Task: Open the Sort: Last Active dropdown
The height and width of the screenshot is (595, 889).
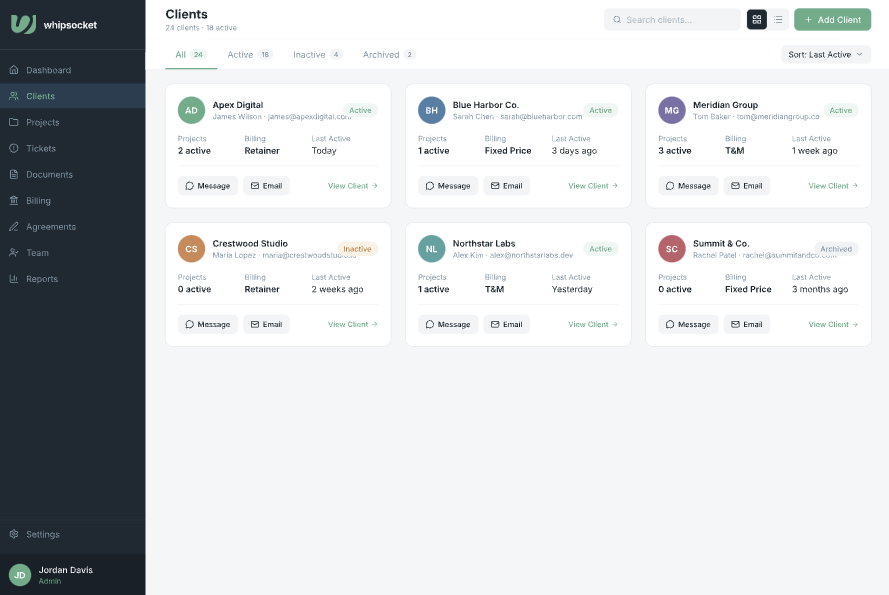Action: coord(825,54)
